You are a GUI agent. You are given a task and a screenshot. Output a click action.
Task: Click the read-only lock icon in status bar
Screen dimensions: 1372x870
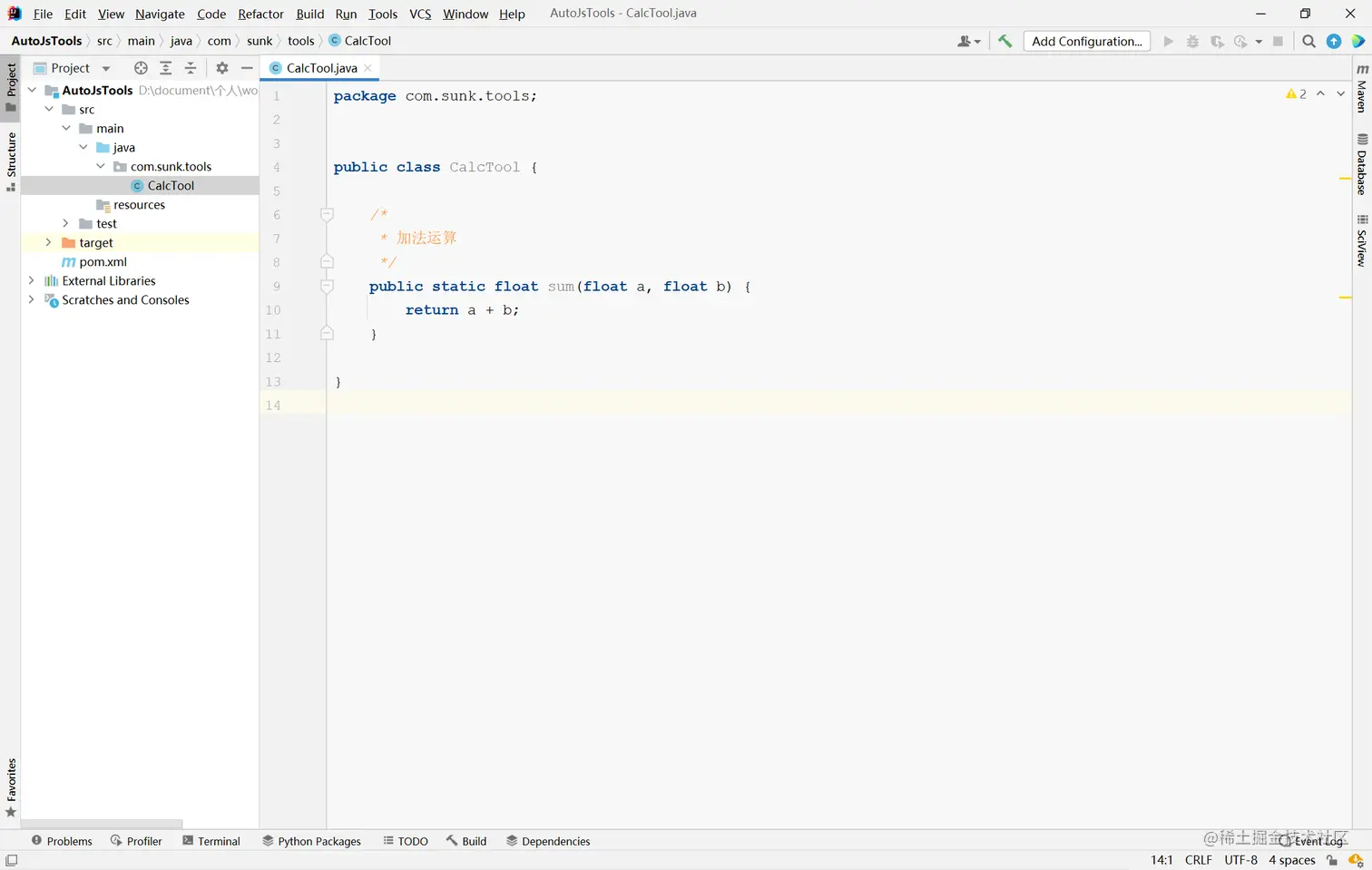coord(1332,860)
